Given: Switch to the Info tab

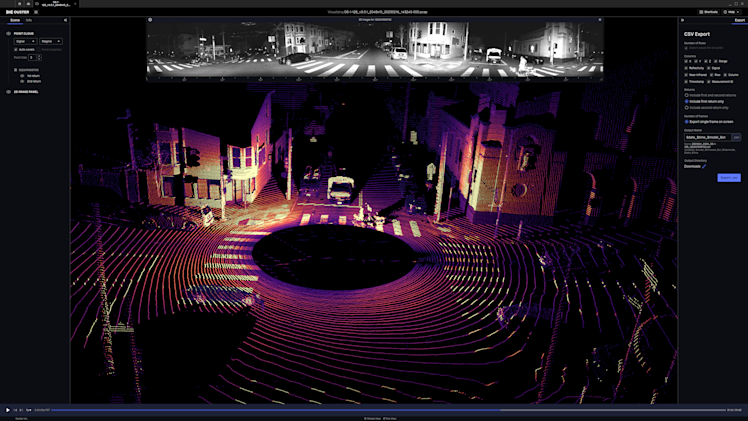Looking at the screenshot, I should tap(29, 20).
